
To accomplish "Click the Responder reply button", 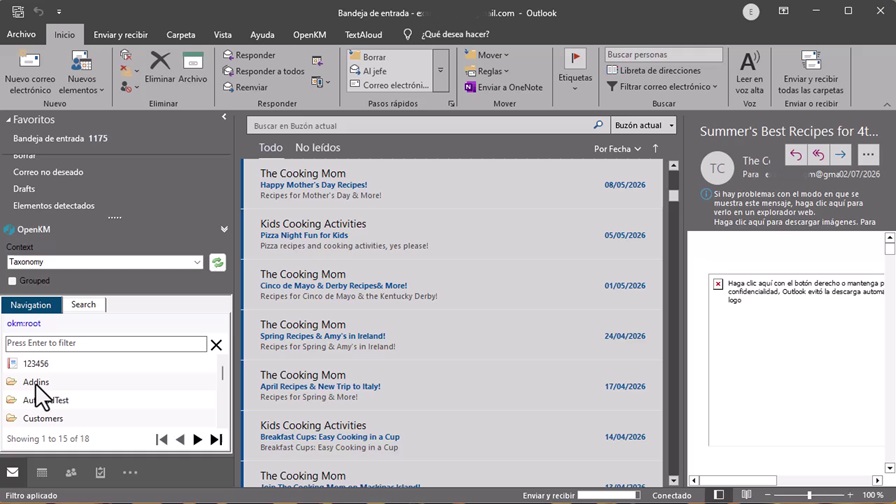I will coord(249,55).
